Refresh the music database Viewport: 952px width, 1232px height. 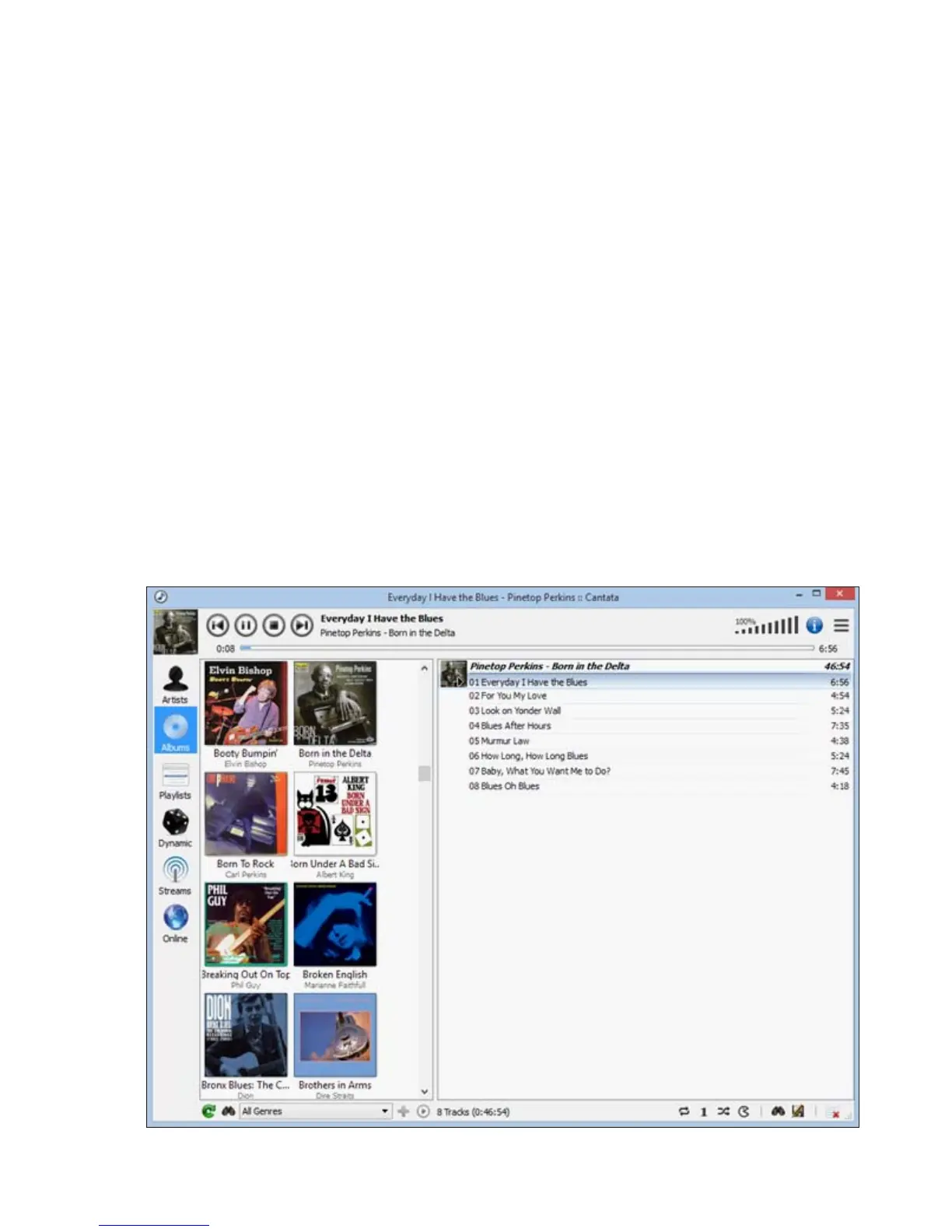point(208,1111)
